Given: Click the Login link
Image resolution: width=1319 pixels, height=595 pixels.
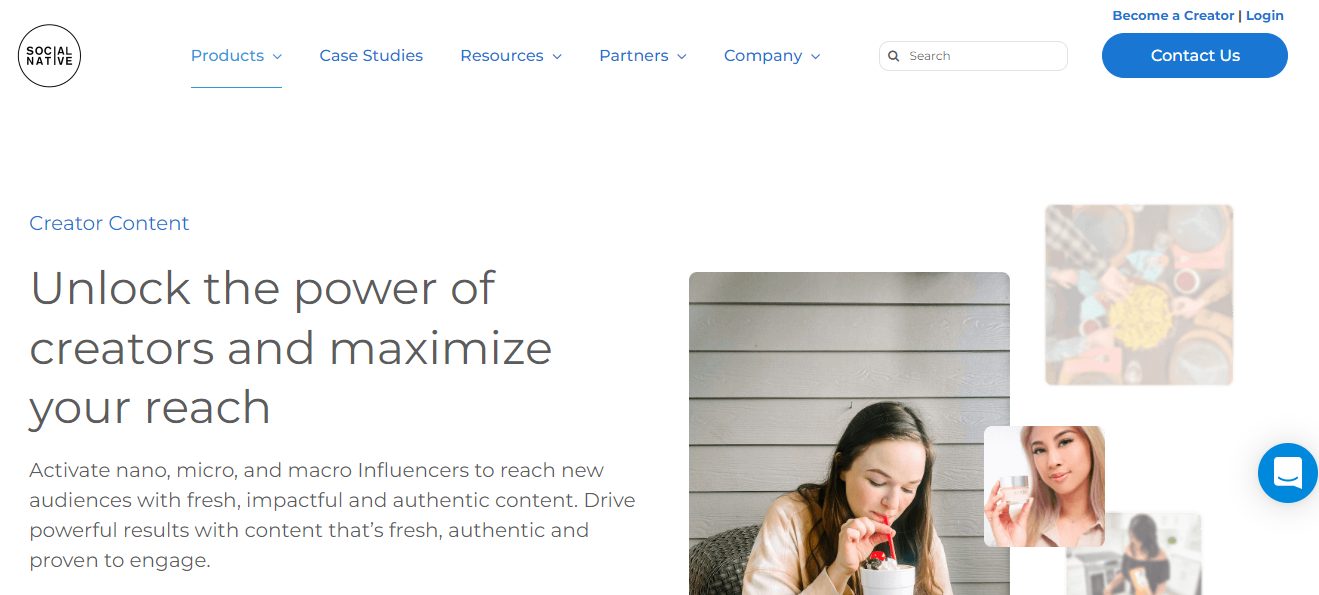Looking at the screenshot, I should pyautogui.click(x=1264, y=16).
